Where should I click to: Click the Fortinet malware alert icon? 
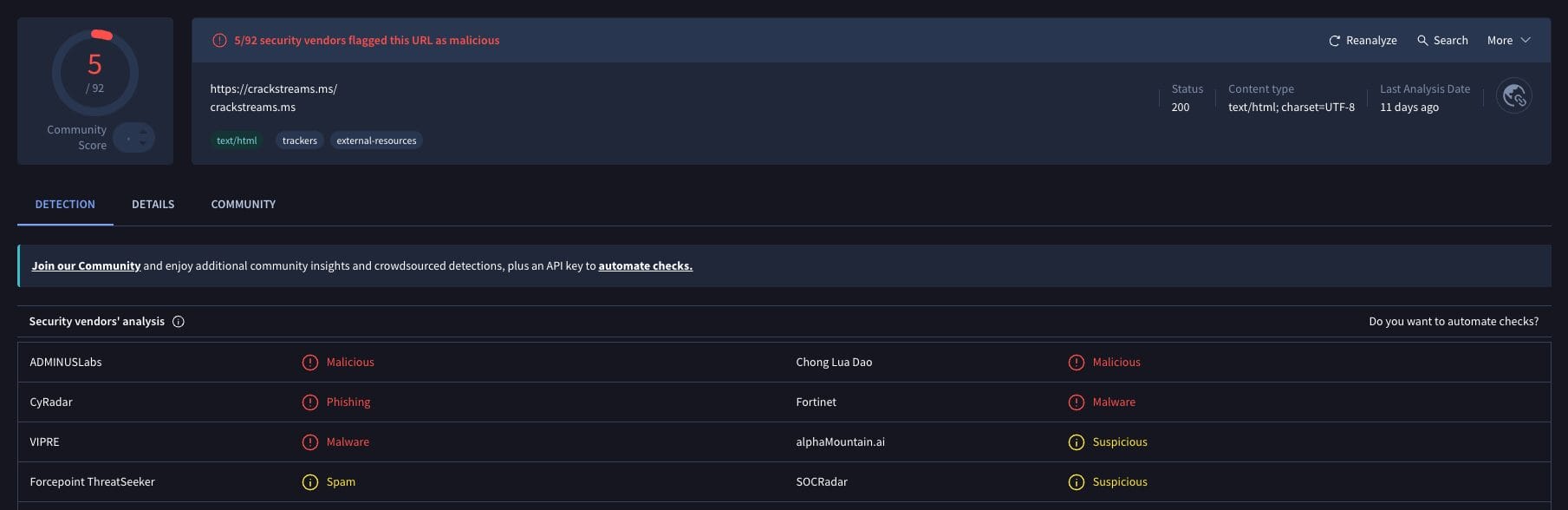pos(1076,402)
